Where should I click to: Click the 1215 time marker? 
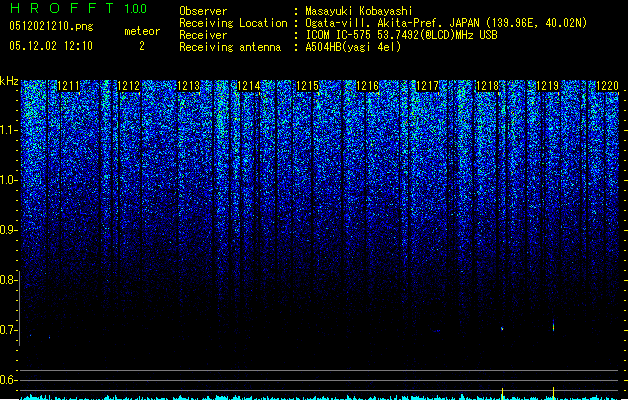click(x=308, y=86)
